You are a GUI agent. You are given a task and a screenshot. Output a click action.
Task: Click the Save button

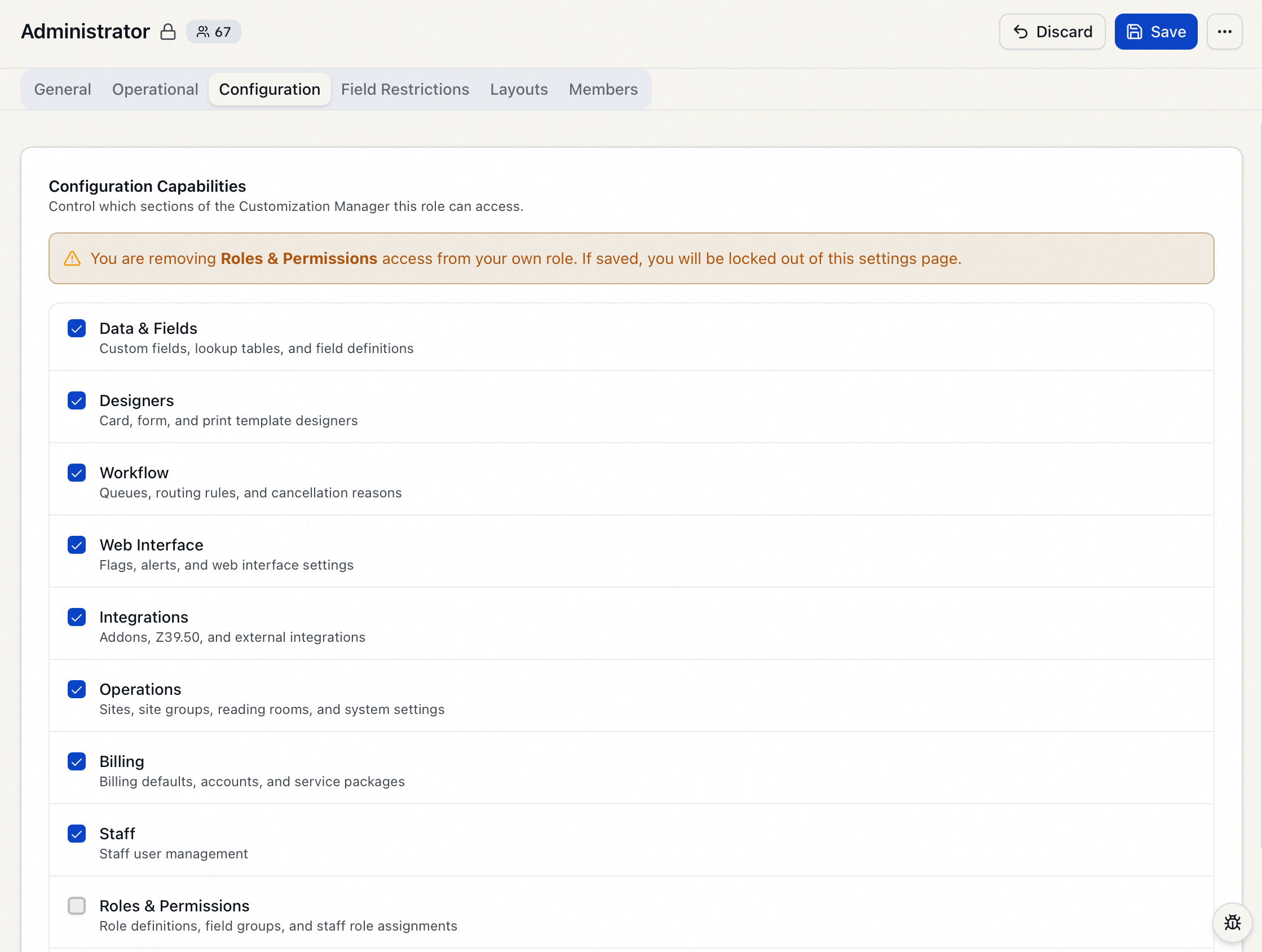(x=1156, y=32)
